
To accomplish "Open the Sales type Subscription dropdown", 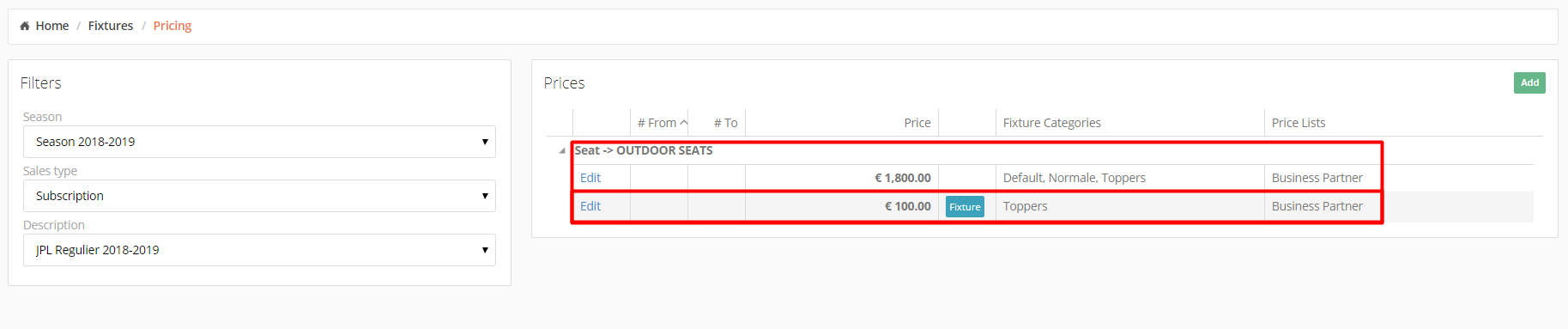I will click(259, 196).
